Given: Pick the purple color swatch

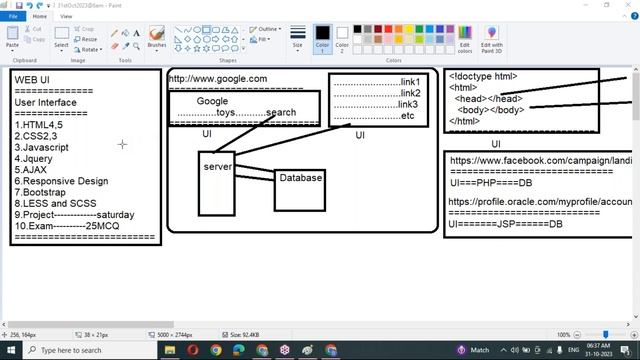Looking at the screenshot, I should (x=450, y=29).
